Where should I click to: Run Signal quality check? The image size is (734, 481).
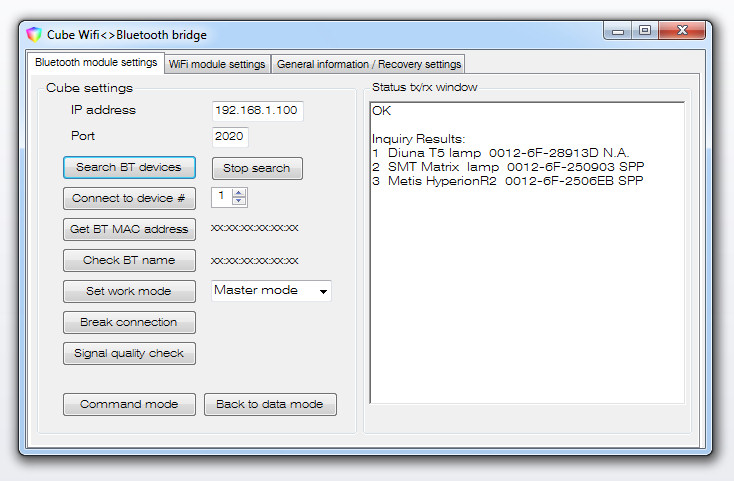(129, 353)
